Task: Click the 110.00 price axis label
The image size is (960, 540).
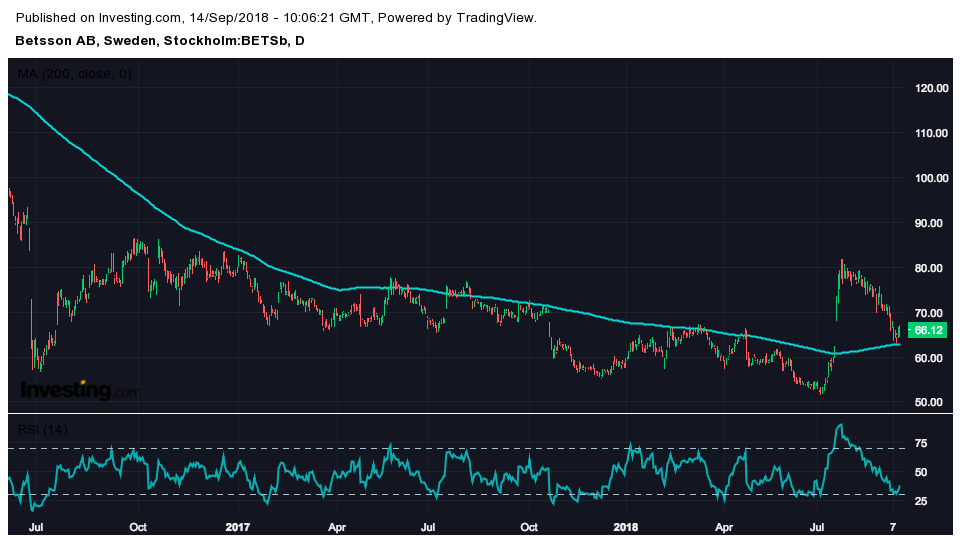Action: click(931, 133)
